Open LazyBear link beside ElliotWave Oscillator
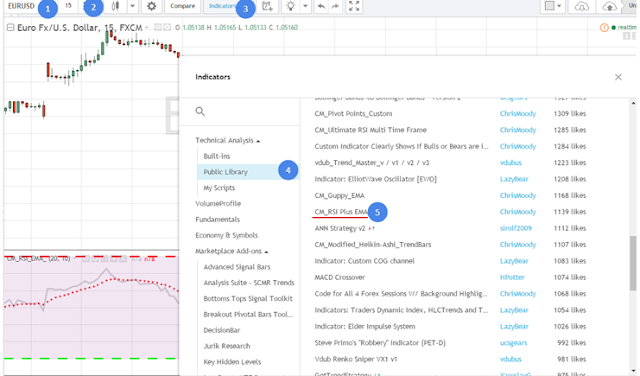640x376 pixels. pyautogui.click(x=514, y=179)
